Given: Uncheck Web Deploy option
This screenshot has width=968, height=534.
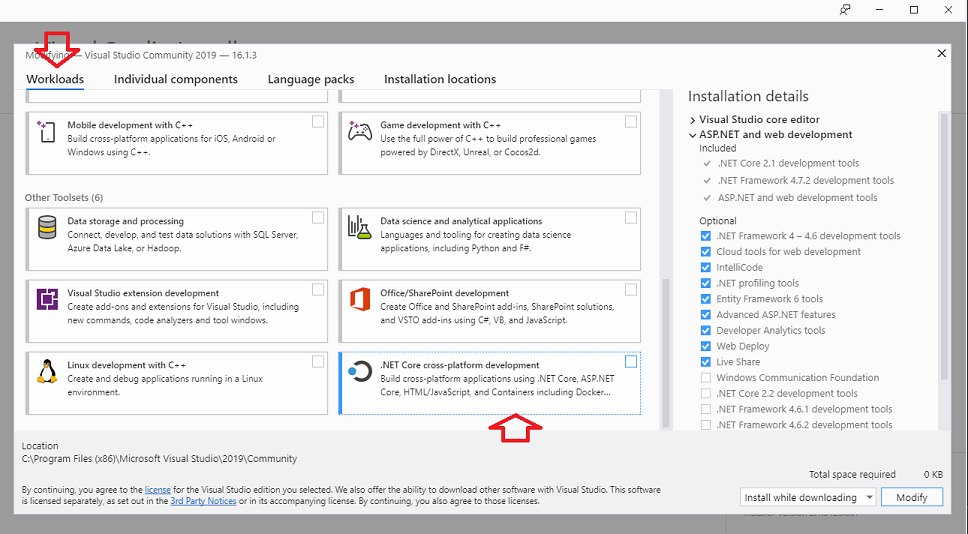Looking at the screenshot, I should coord(706,346).
